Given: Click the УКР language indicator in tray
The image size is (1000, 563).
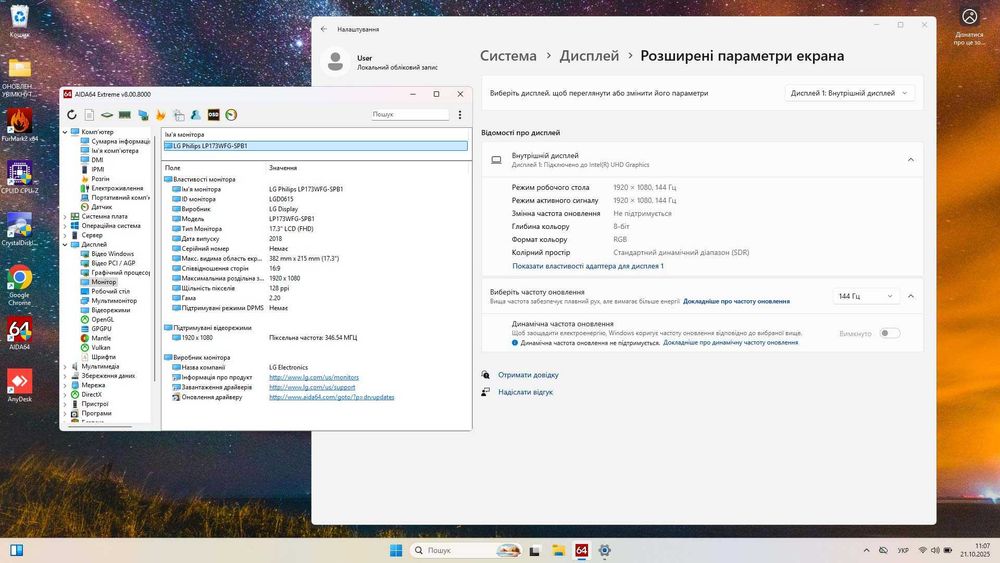Looking at the screenshot, I should pos(903,550).
